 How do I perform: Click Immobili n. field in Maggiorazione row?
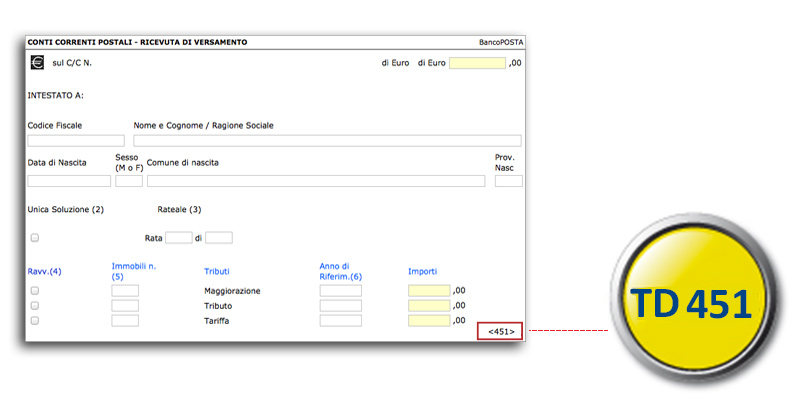point(125,291)
